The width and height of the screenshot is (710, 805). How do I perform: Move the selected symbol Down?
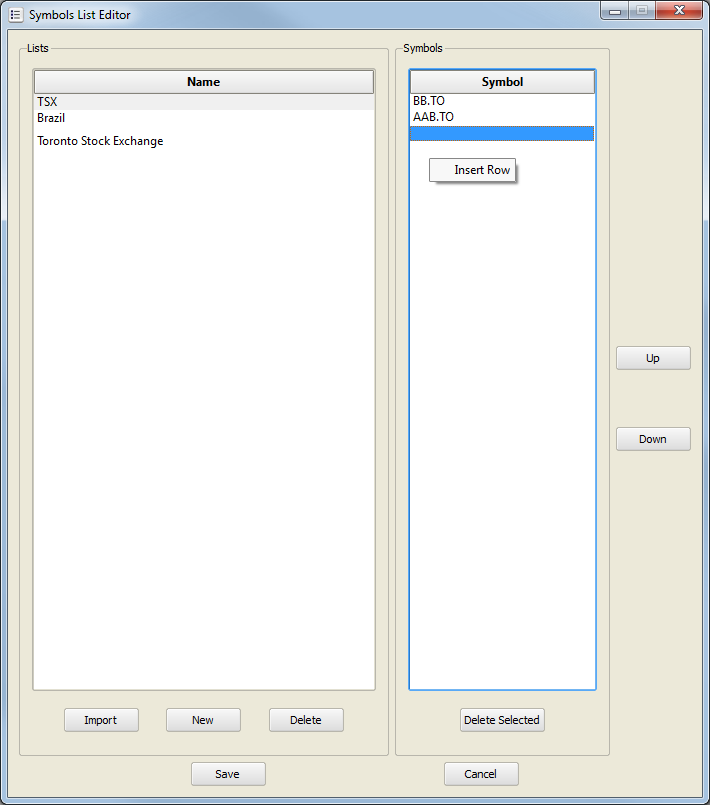click(x=652, y=439)
